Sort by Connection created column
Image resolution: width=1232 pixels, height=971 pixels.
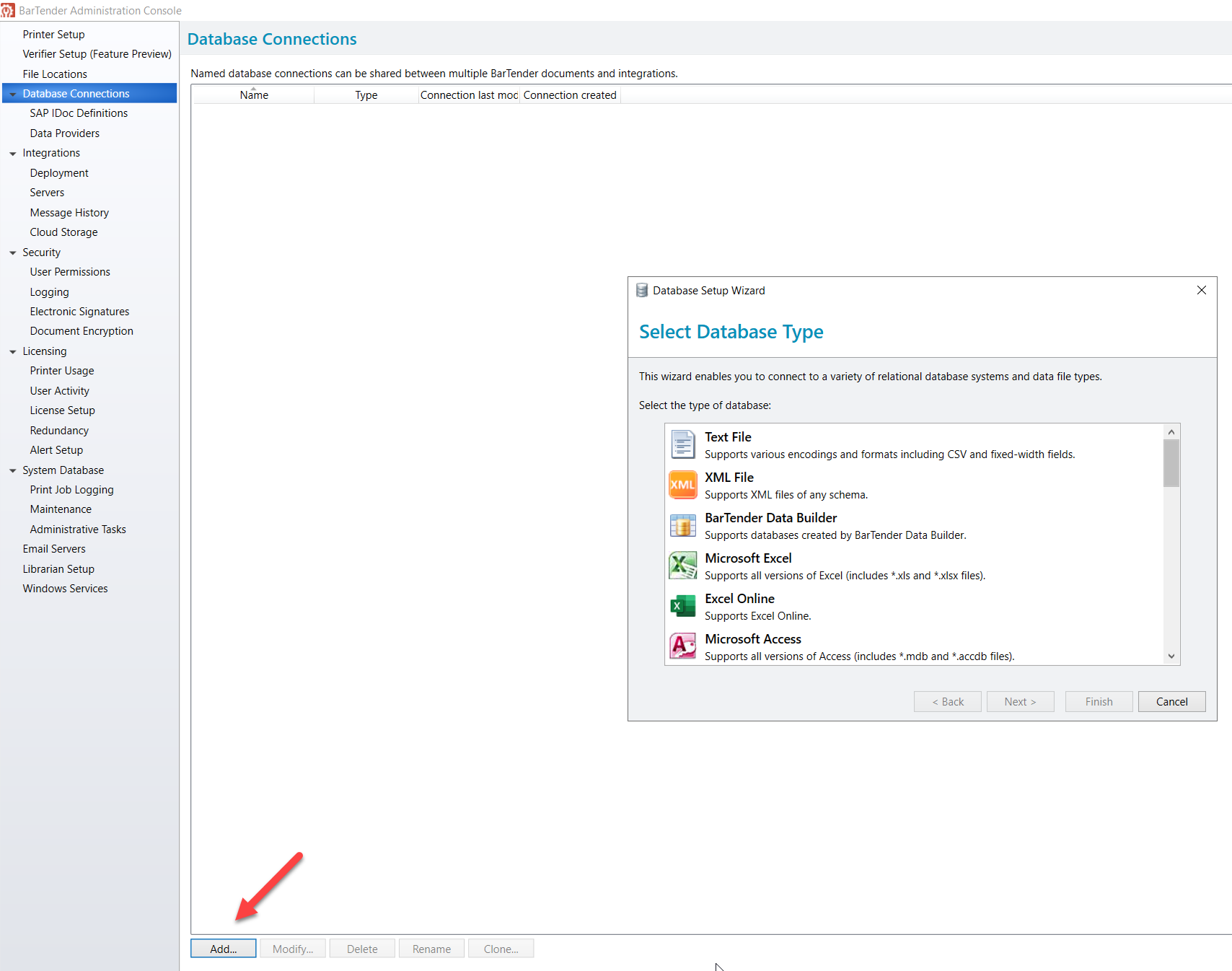[x=570, y=95]
